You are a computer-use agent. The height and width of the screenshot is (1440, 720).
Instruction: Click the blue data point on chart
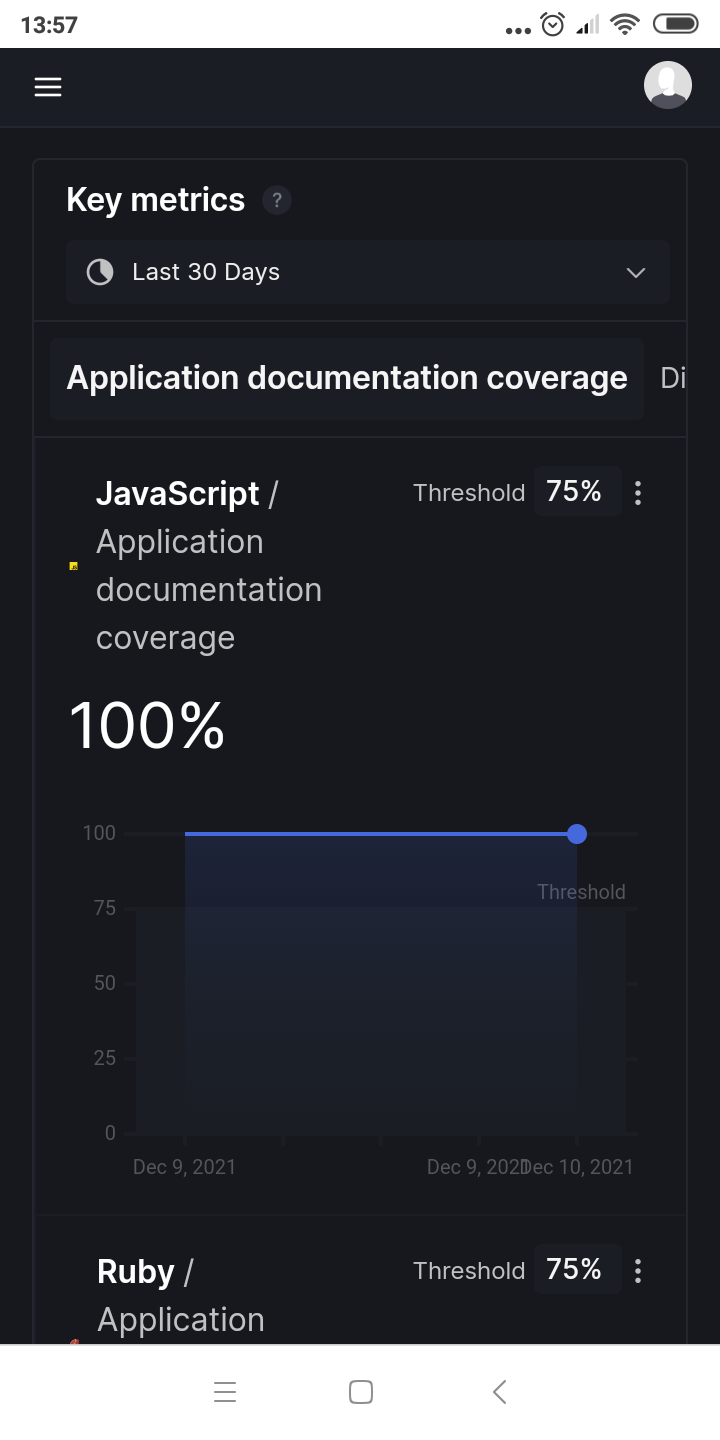tap(577, 834)
